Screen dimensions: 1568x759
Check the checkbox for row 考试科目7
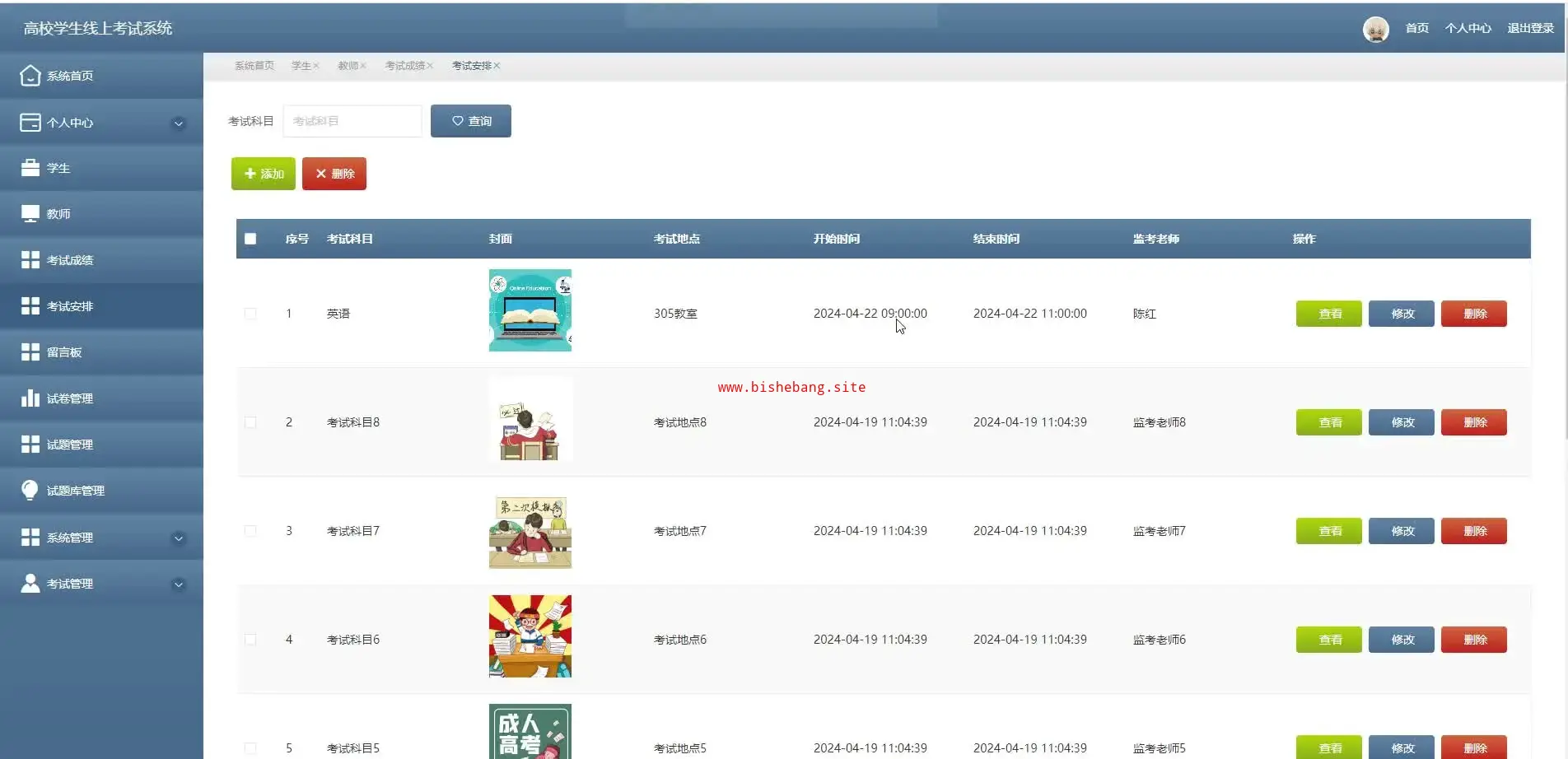click(x=250, y=531)
